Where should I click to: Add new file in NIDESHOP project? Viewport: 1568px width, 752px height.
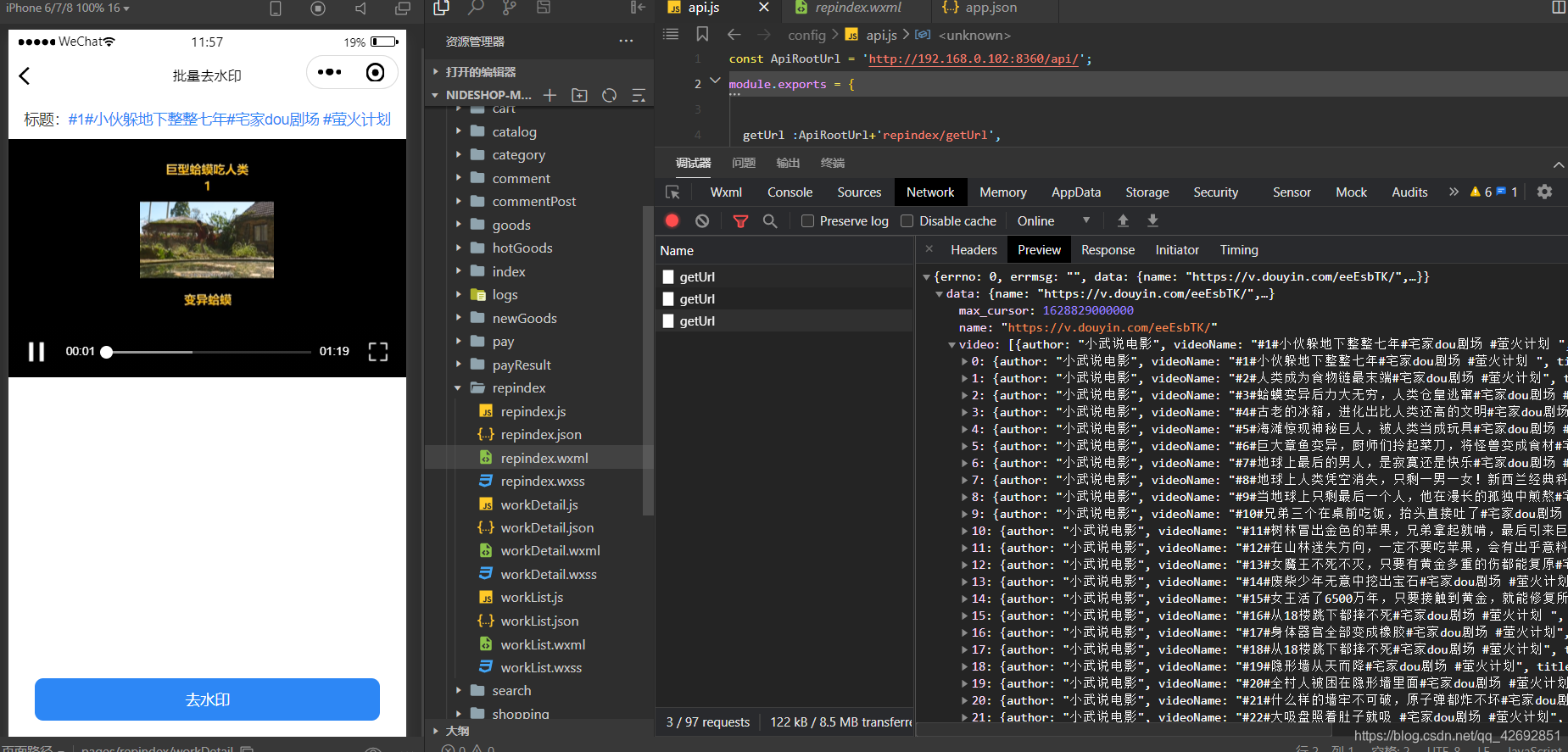(550, 95)
